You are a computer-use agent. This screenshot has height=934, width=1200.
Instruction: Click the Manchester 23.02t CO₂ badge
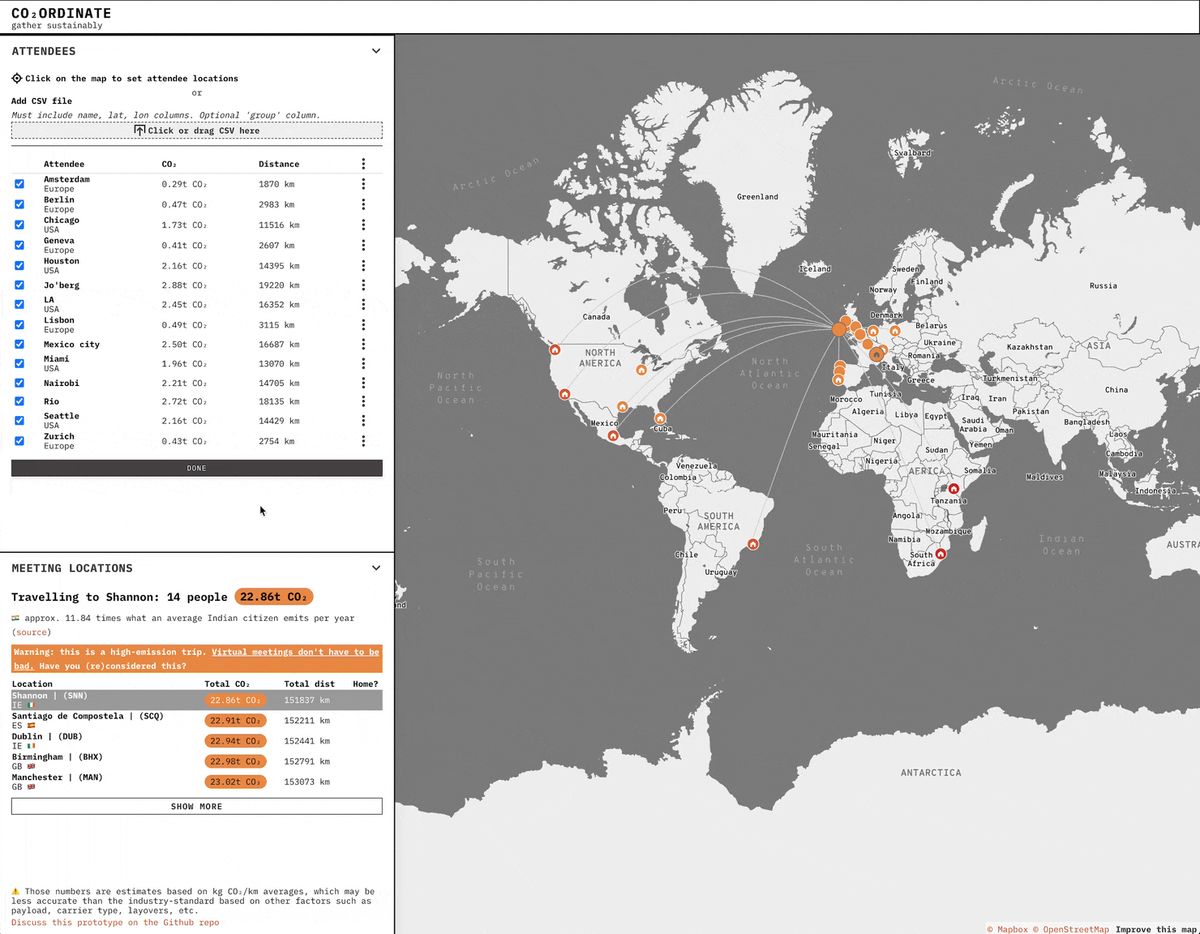tap(235, 782)
